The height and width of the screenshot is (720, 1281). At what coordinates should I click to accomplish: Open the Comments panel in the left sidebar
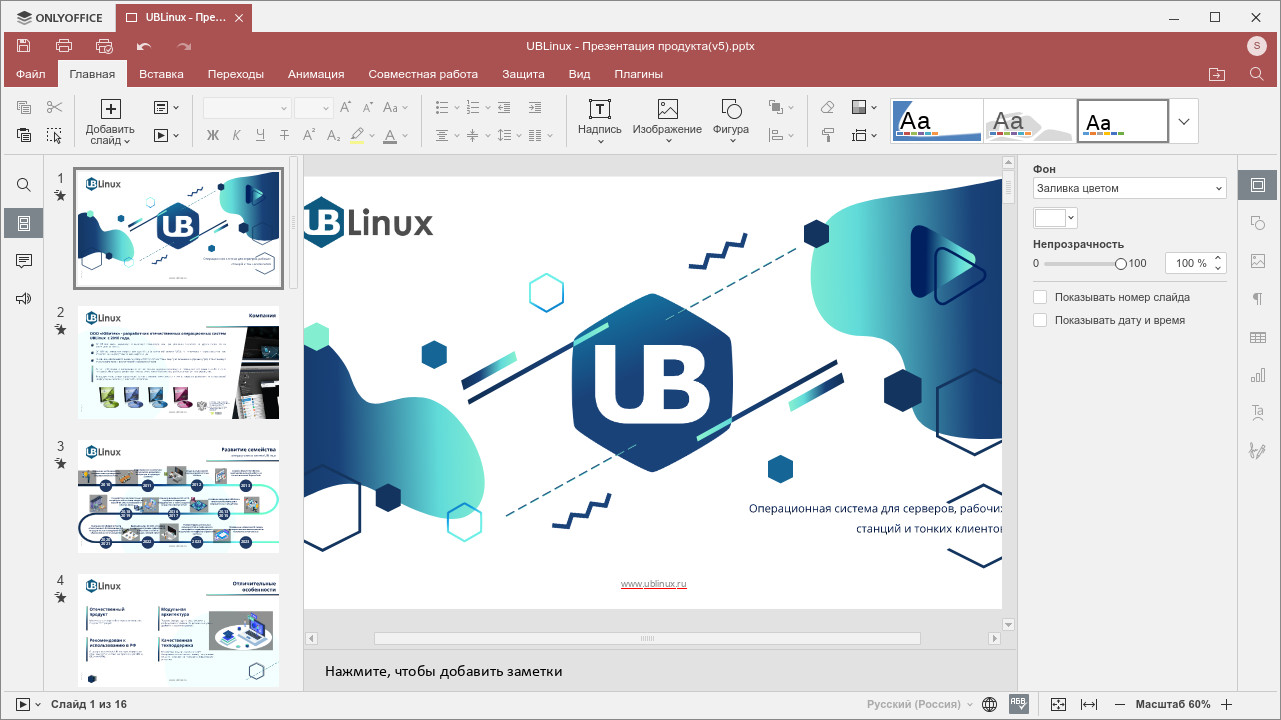pos(24,261)
